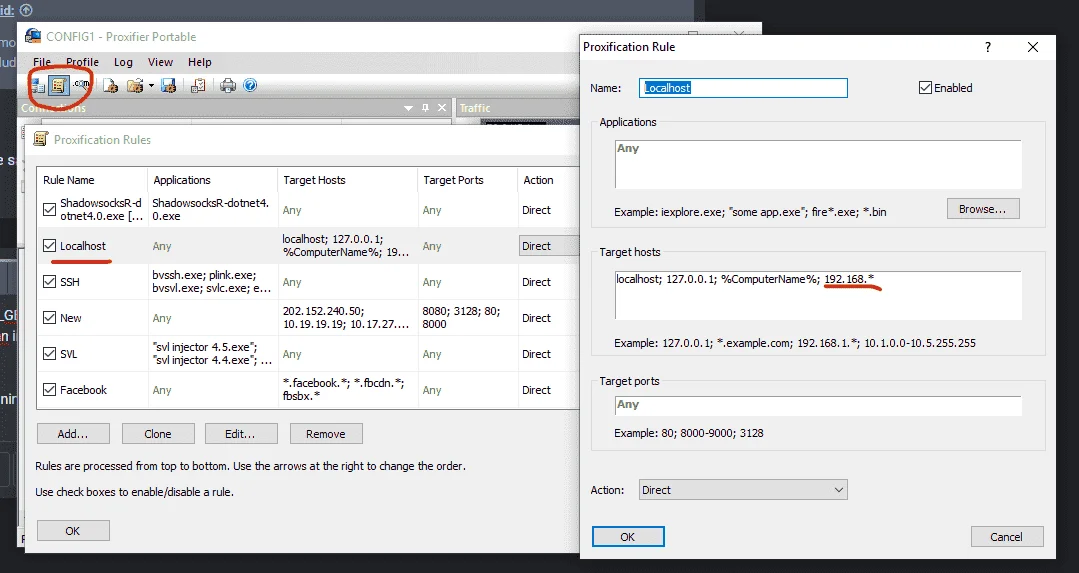Close the Connections pane
Screen dimensions: 1079x573
click(442, 108)
